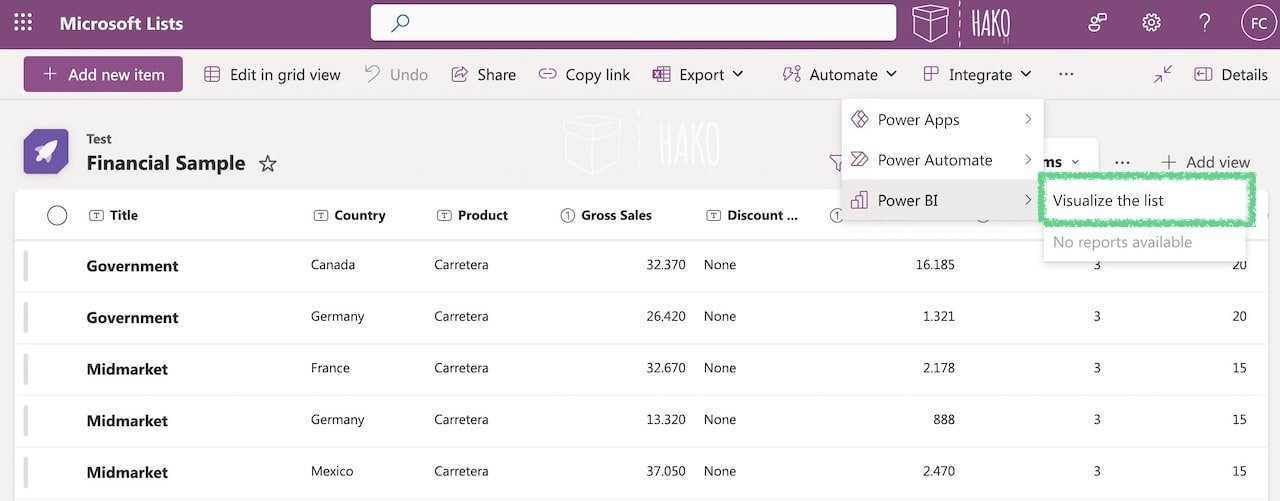The height and width of the screenshot is (501, 1280).
Task: Open the app launcher waffle icon
Action: pyautogui.click(x=23, y=23)
